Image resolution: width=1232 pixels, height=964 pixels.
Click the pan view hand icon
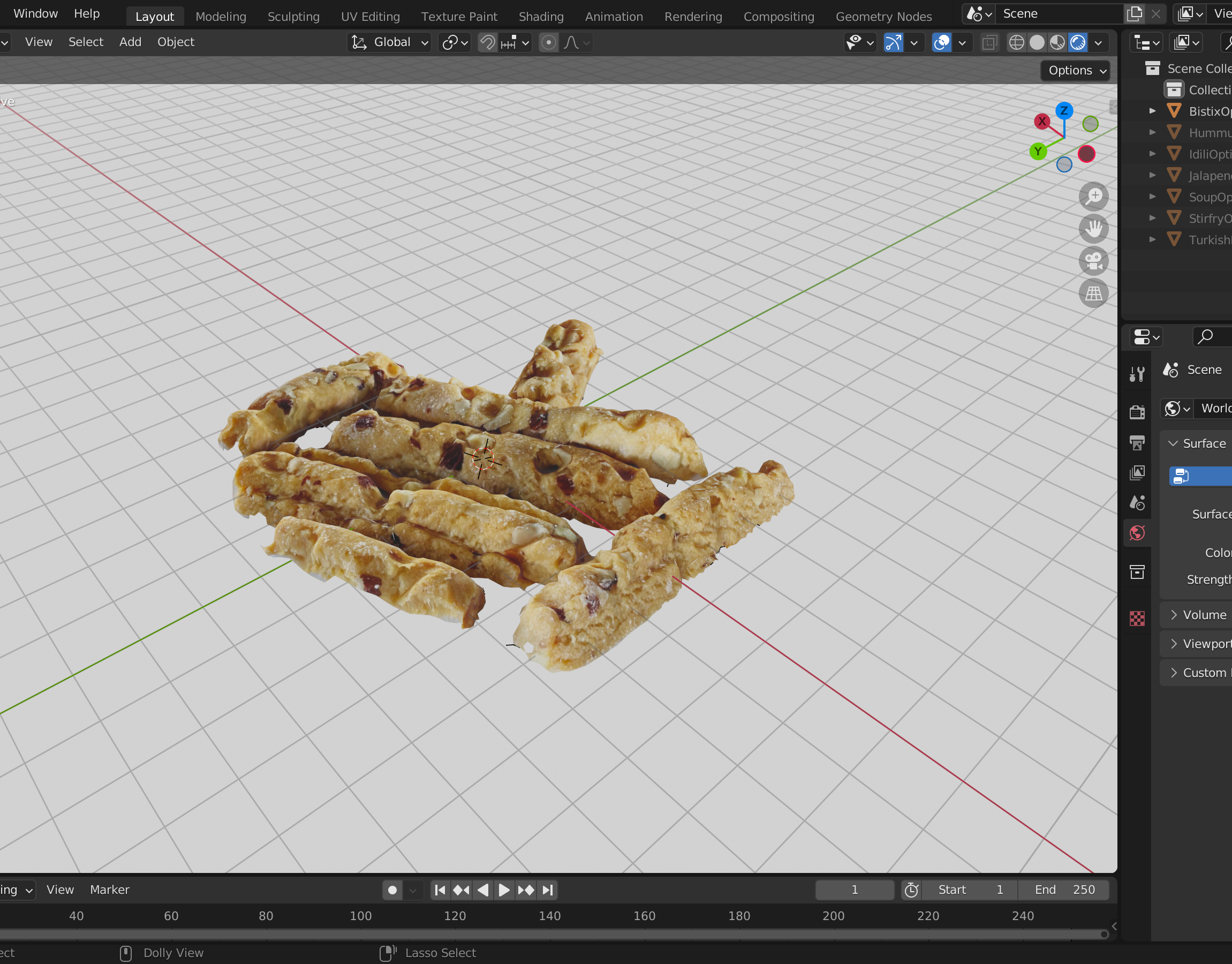1093,229
